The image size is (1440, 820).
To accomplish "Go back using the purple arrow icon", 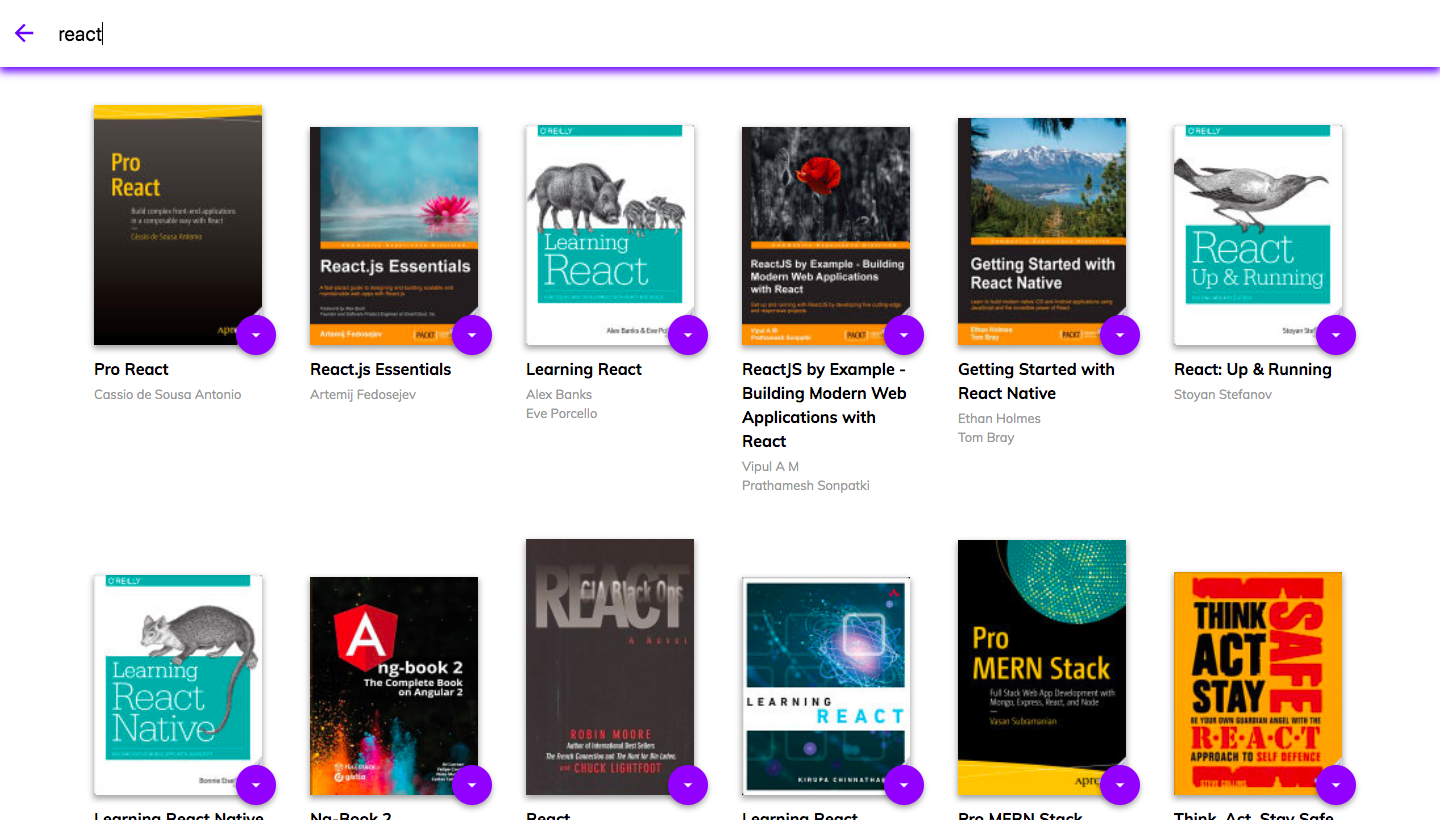I will 24,34.
